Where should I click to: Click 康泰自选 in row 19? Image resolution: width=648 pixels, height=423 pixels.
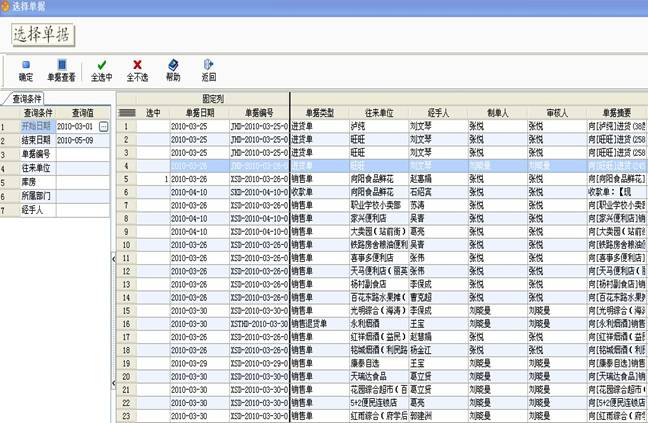tap(365, 364)
